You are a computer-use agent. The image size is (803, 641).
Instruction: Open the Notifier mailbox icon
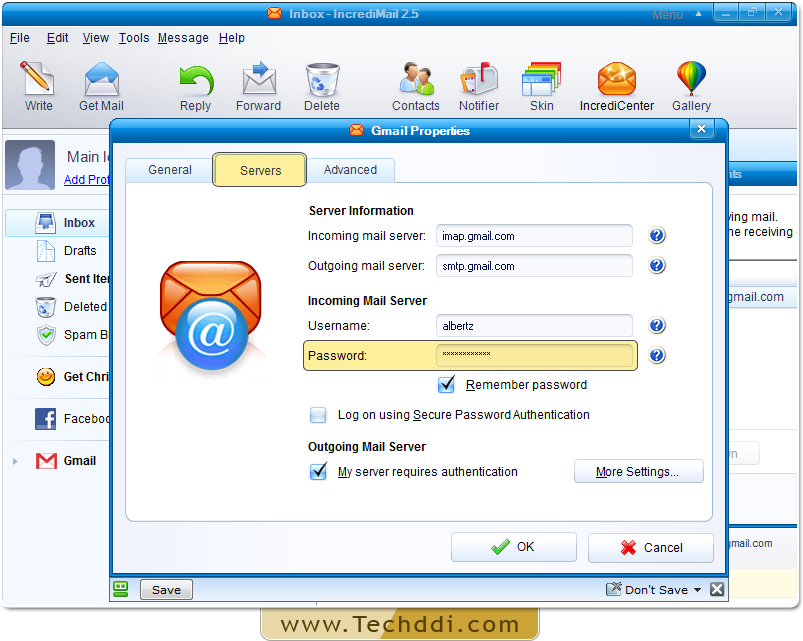pos(479,78)
